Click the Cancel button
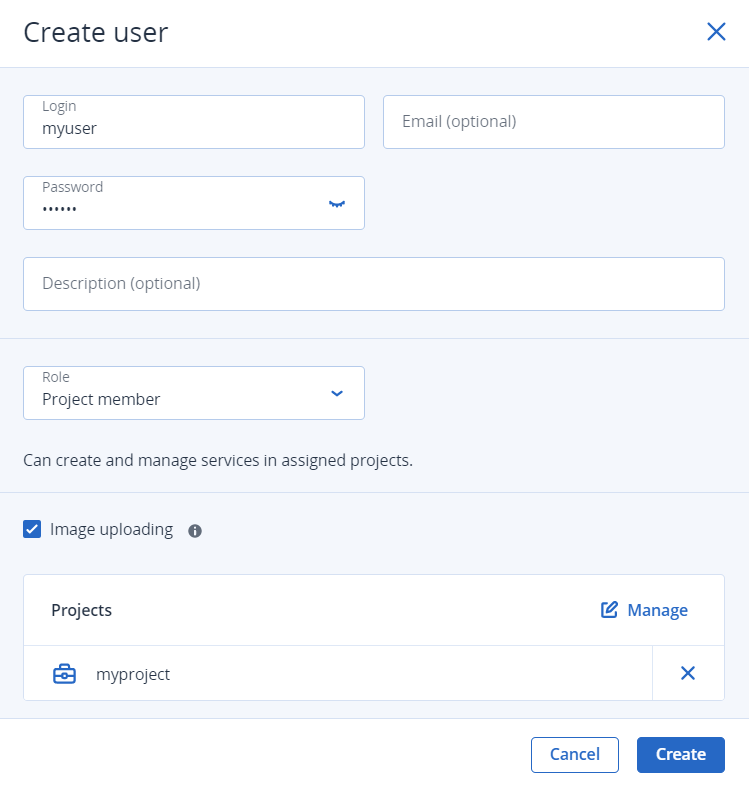The width and height of the screenshot is (749, 786). tap(575, 754)
